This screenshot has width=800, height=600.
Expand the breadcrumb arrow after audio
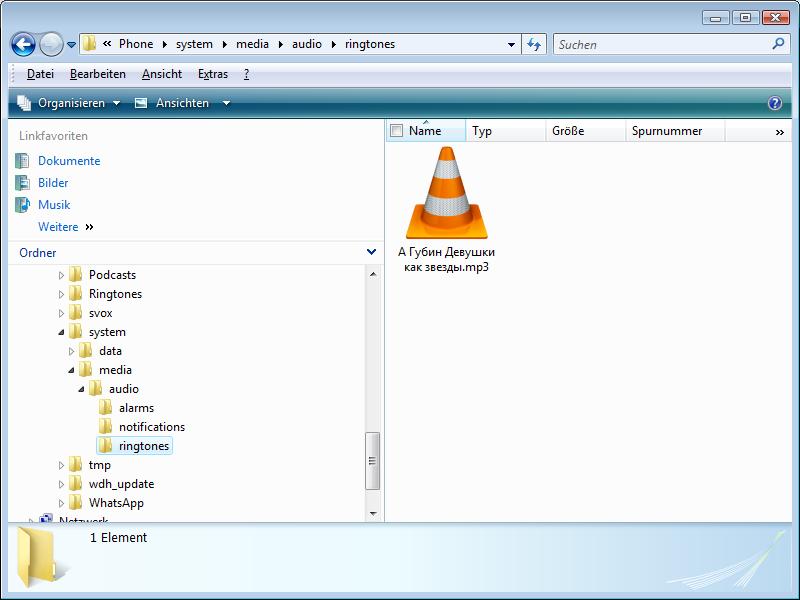334,44
